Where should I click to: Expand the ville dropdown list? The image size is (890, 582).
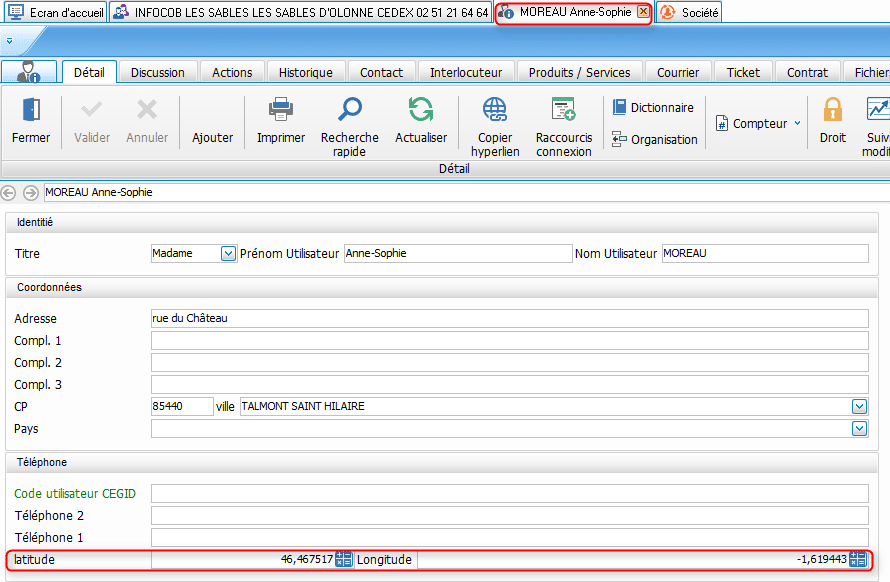coord(859,407)
